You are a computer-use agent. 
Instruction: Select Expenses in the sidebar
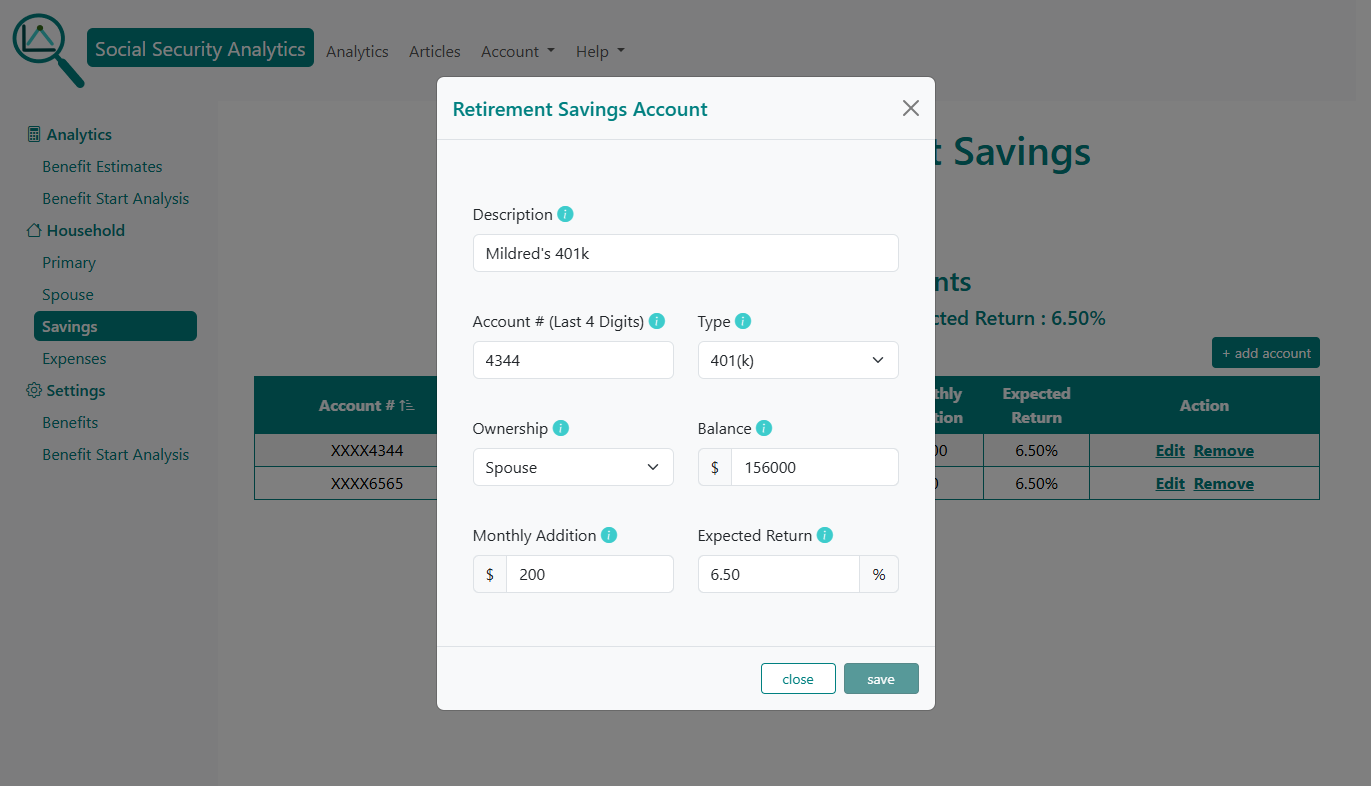[x=75, y=358]
